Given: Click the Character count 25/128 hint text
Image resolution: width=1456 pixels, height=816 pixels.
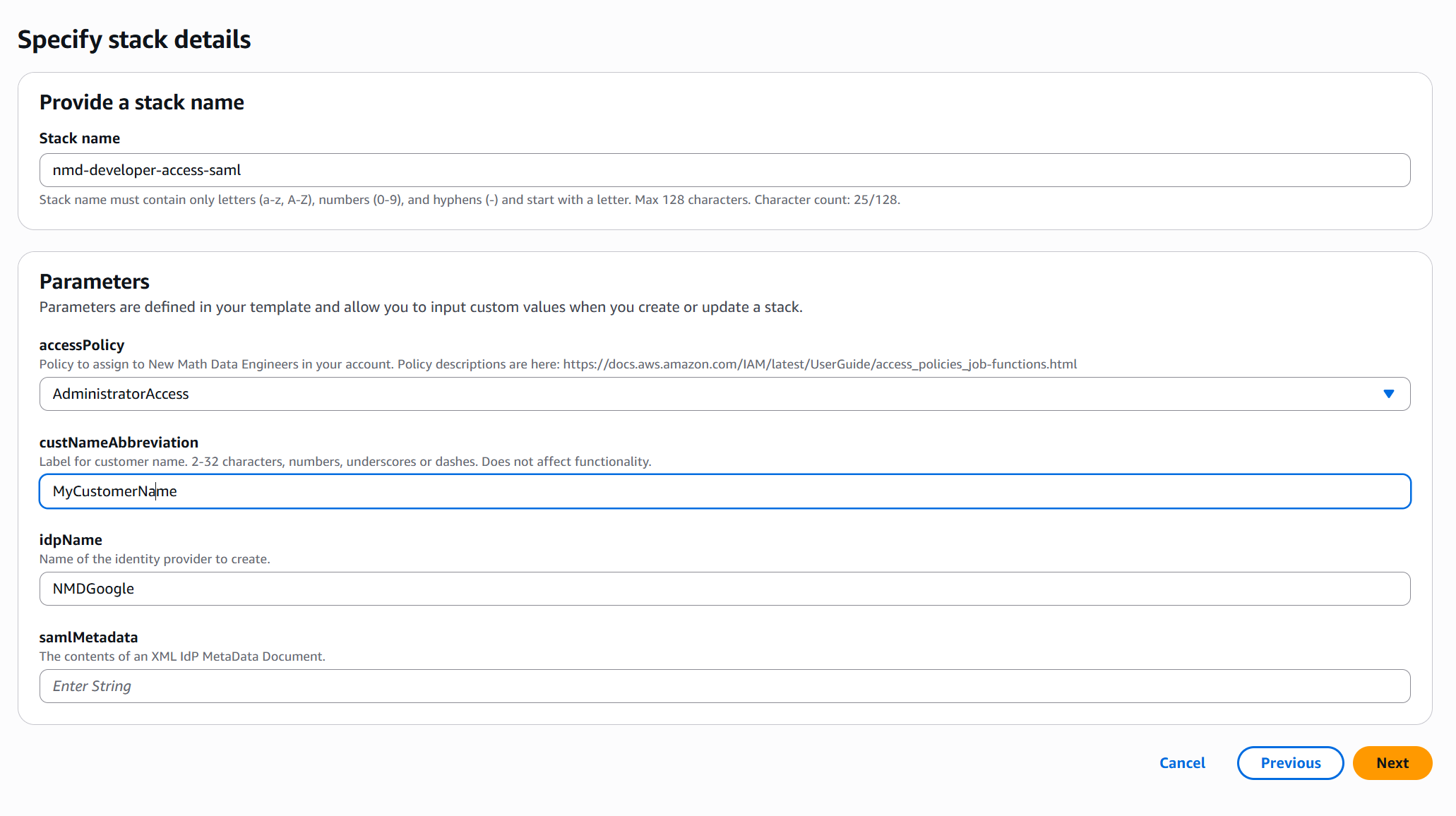Looking at the screenshot, I should (x=826, y=200).
